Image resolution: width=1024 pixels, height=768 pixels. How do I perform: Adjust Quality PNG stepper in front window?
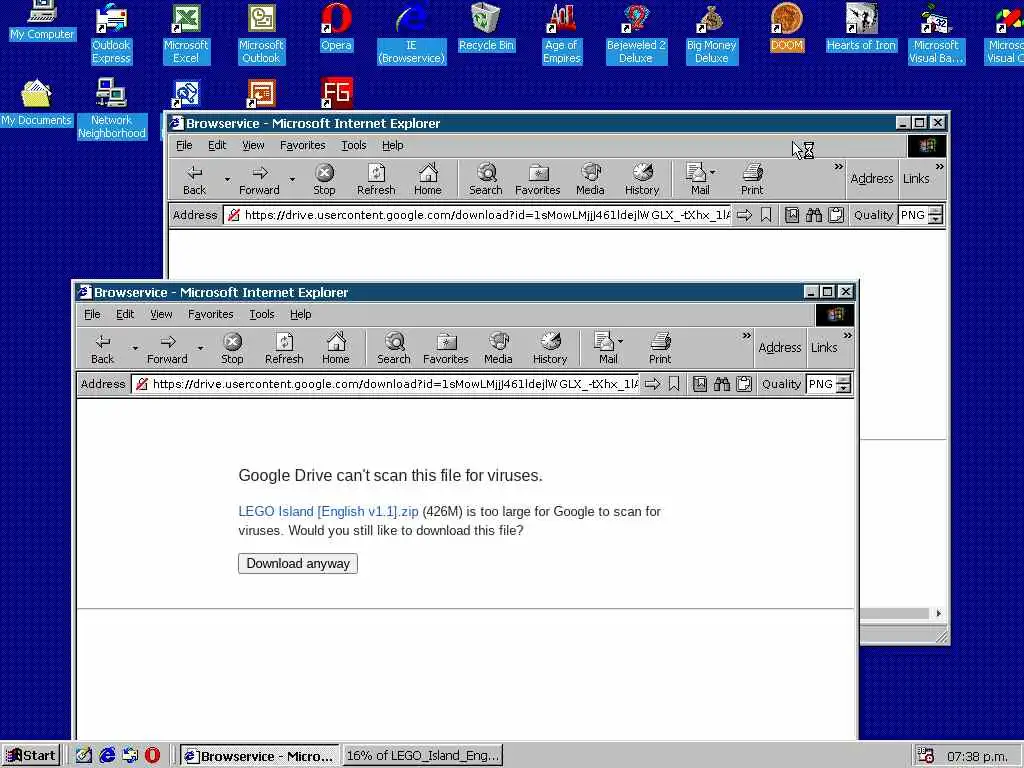(844, 384)
